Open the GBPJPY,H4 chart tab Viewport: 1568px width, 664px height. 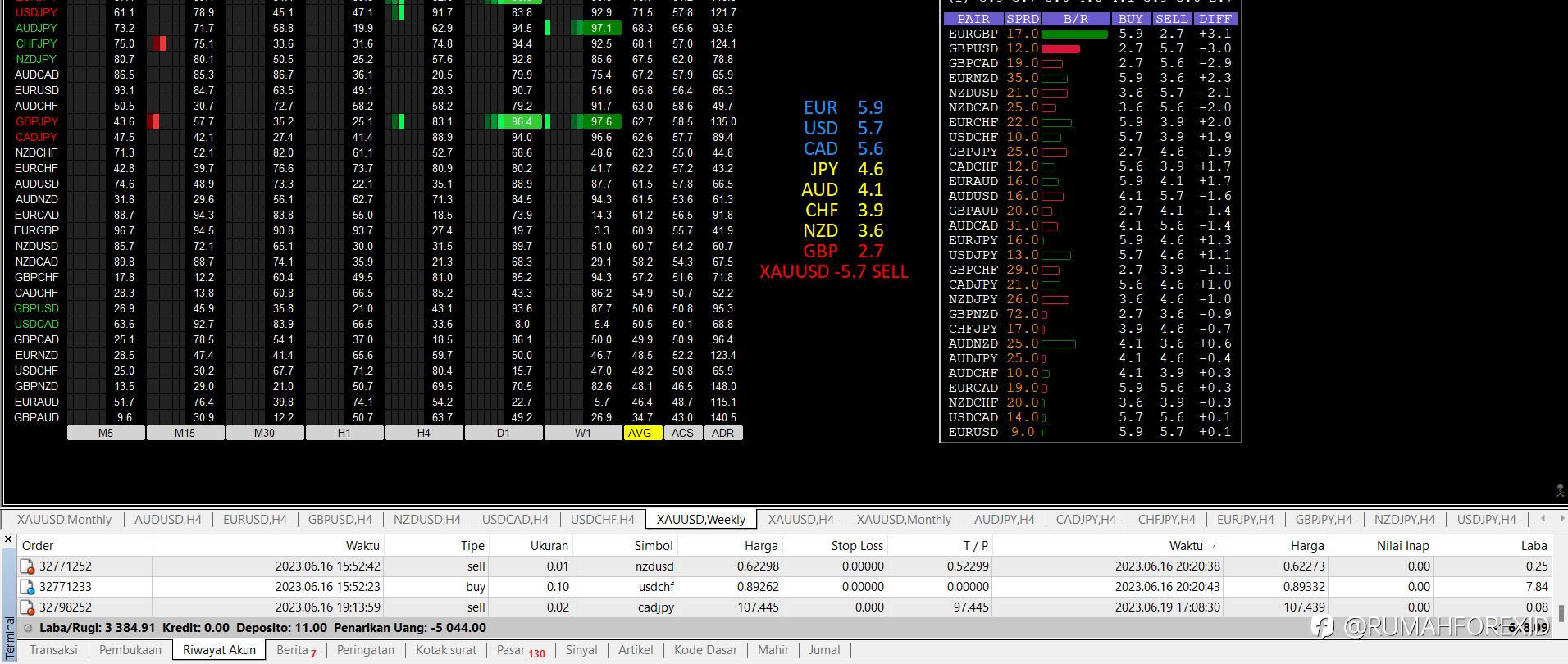[x=1324, y=519]
